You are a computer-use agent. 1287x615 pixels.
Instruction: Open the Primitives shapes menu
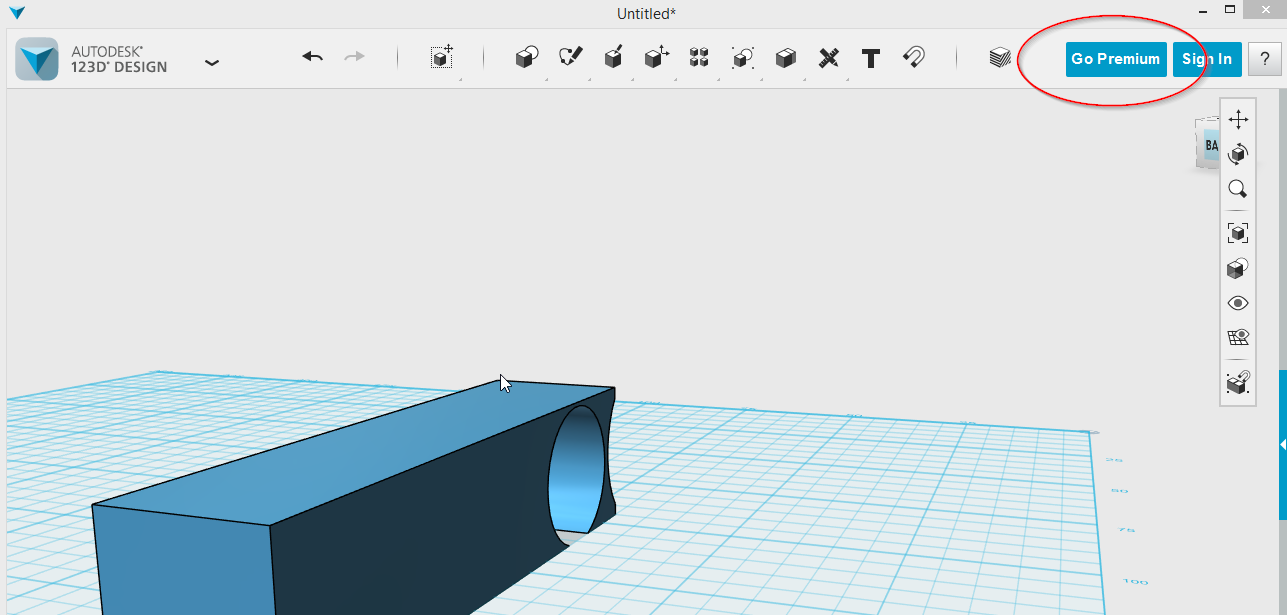click(527, 58)
